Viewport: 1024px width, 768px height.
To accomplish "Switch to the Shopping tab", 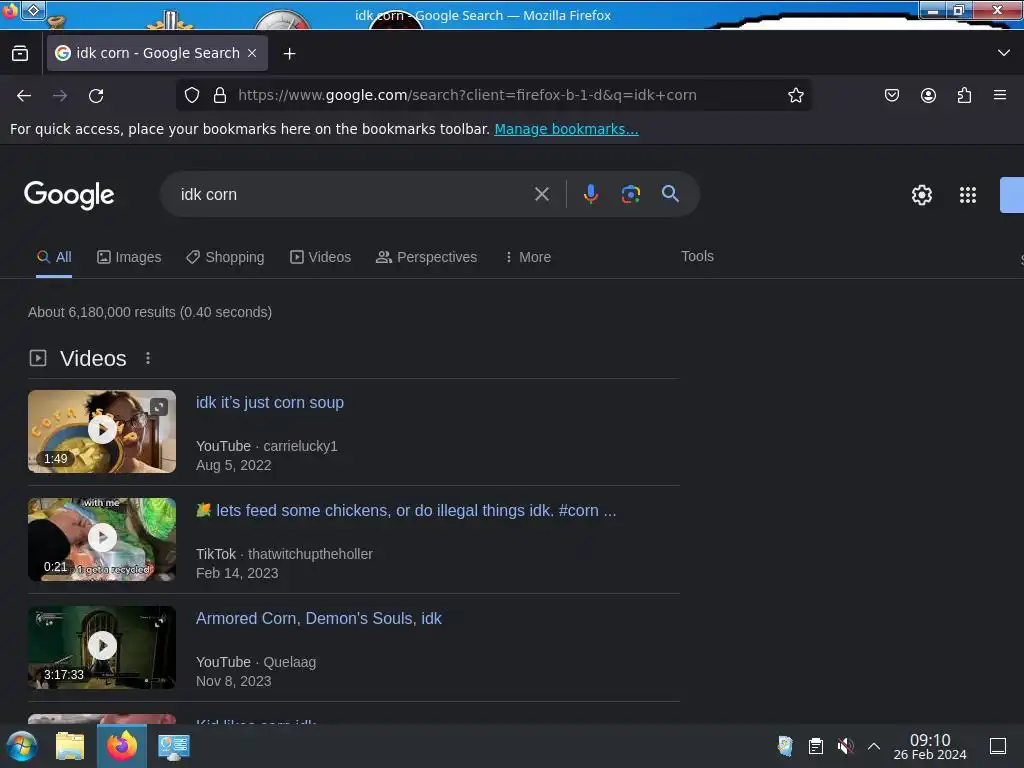I will [225, 257].
